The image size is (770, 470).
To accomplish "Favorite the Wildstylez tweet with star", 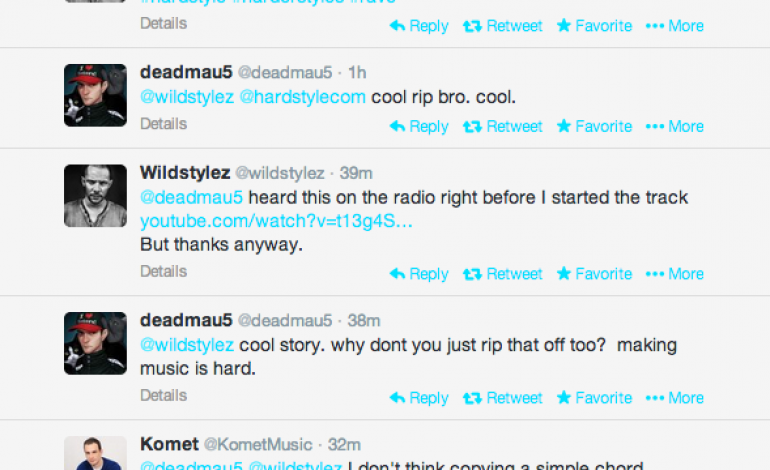I will pyautogui.click(x=594, y=274).
